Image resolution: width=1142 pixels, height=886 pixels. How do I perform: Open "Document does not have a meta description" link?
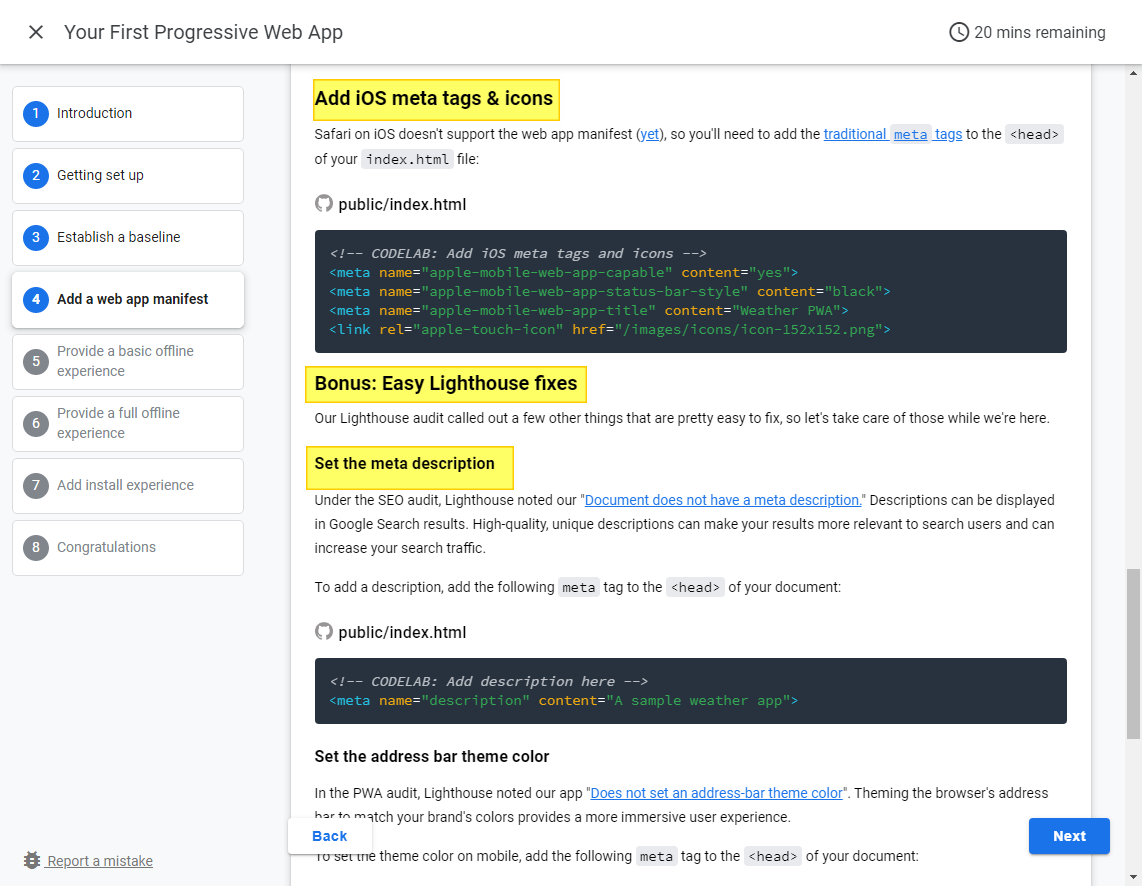pyautogui.click(x=723, y=500)
